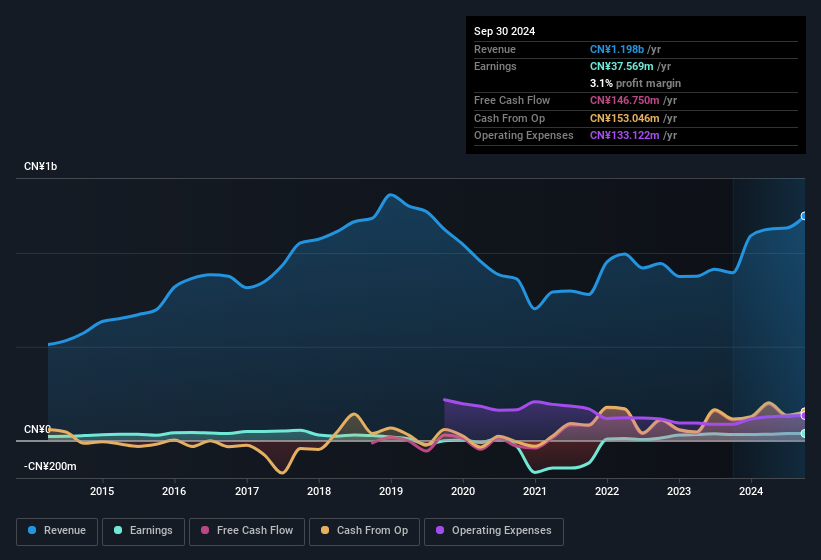Image resolution: width=821 pixels, height=560 pixels.
Task: Click the 2018 x-axis label
Action: [x=319, y=491]
